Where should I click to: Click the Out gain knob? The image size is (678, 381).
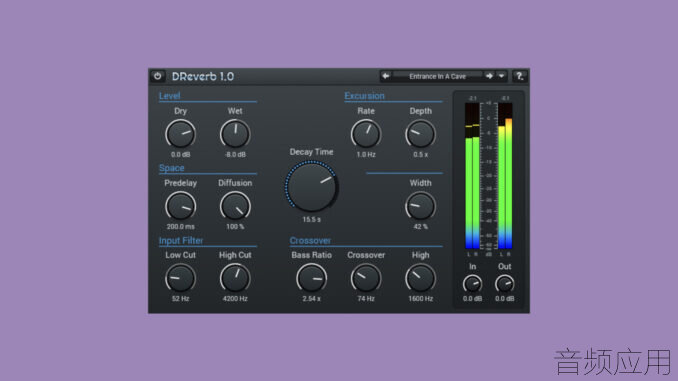(505, 284)
